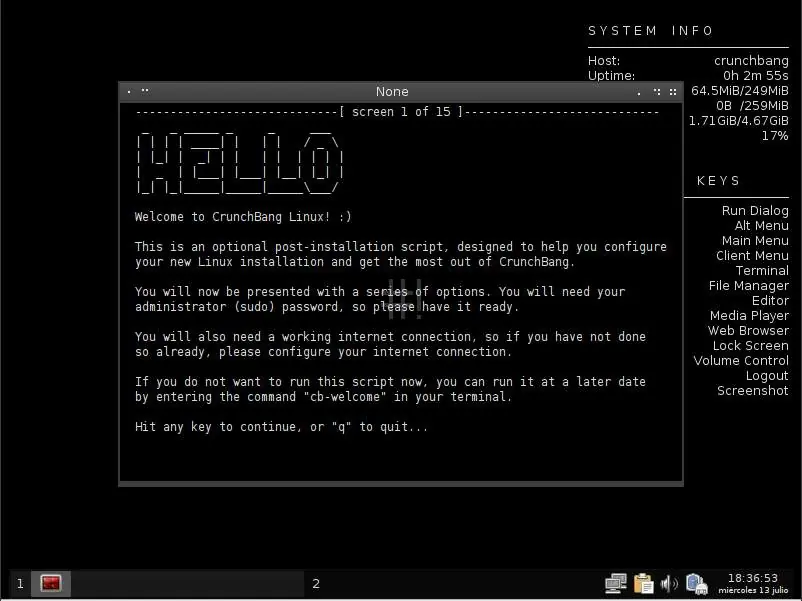Focus the terminal at the Hit any key line
Screen dimensions: 802x601
tap(281, 427)
